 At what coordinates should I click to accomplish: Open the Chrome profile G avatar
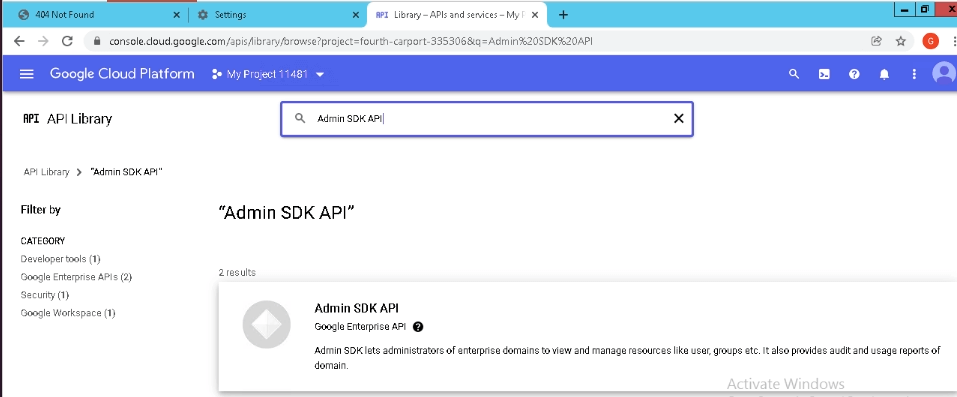tap(930, 41)
